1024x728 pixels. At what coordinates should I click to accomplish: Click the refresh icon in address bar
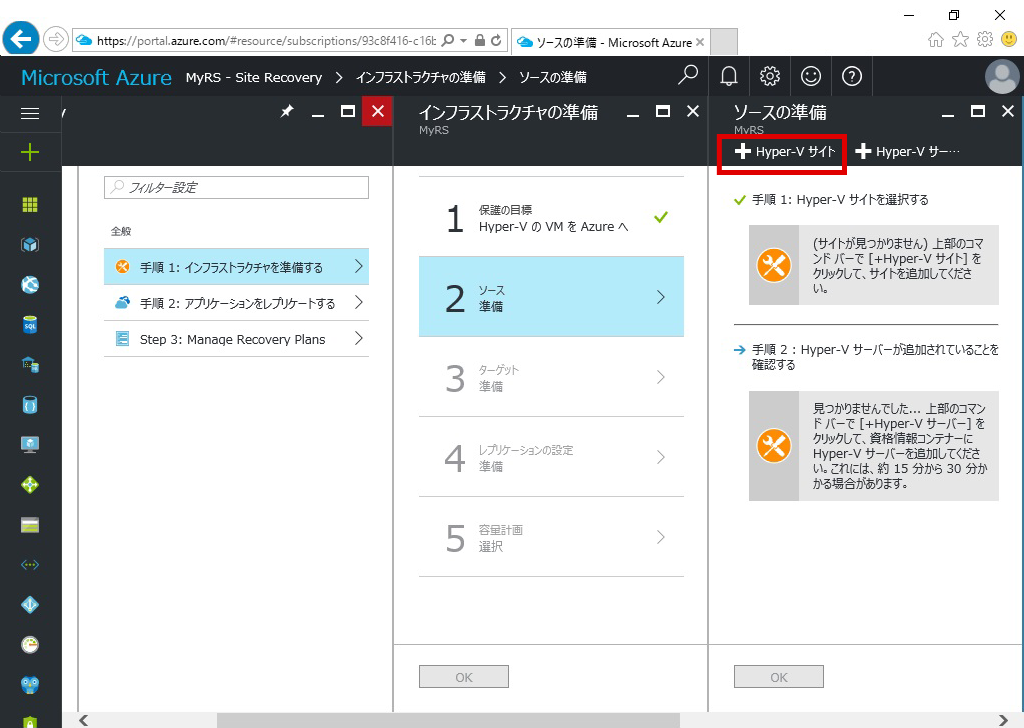coord(496,40)
